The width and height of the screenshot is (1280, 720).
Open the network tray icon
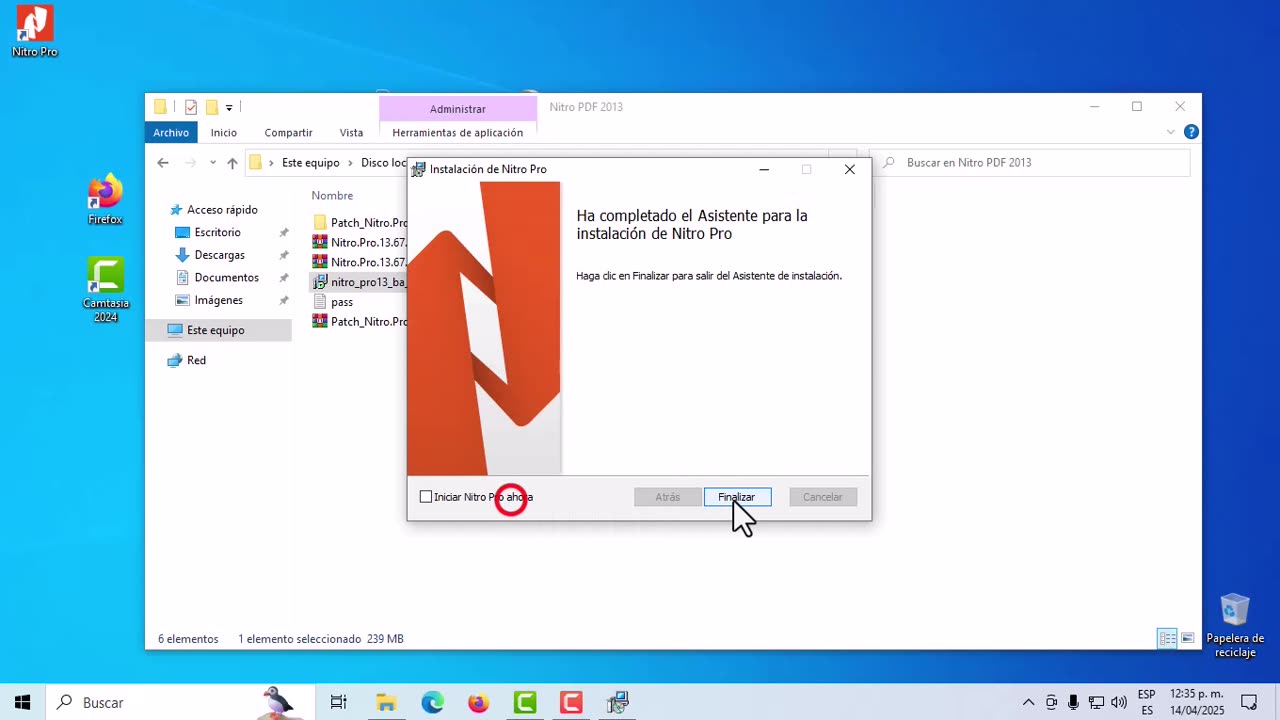coord(1096,703)
